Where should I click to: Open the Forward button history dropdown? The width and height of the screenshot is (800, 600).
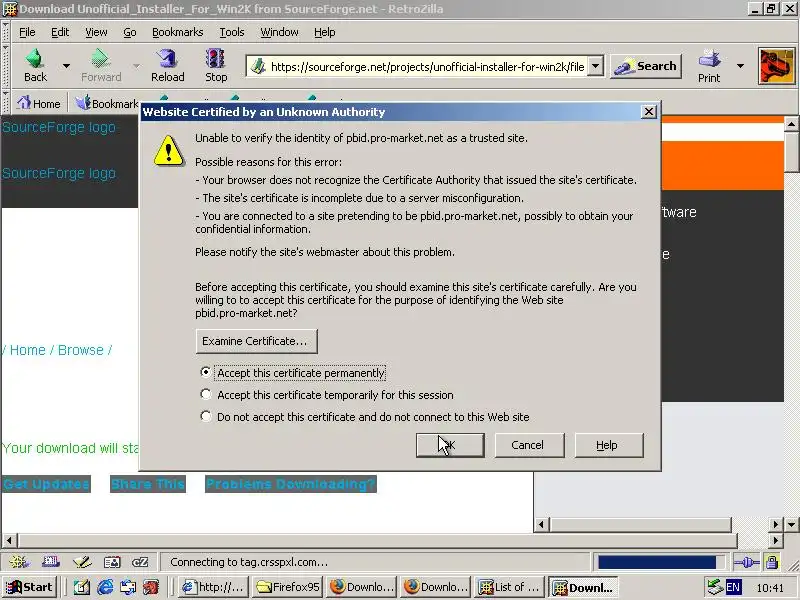tap(136, 66)
